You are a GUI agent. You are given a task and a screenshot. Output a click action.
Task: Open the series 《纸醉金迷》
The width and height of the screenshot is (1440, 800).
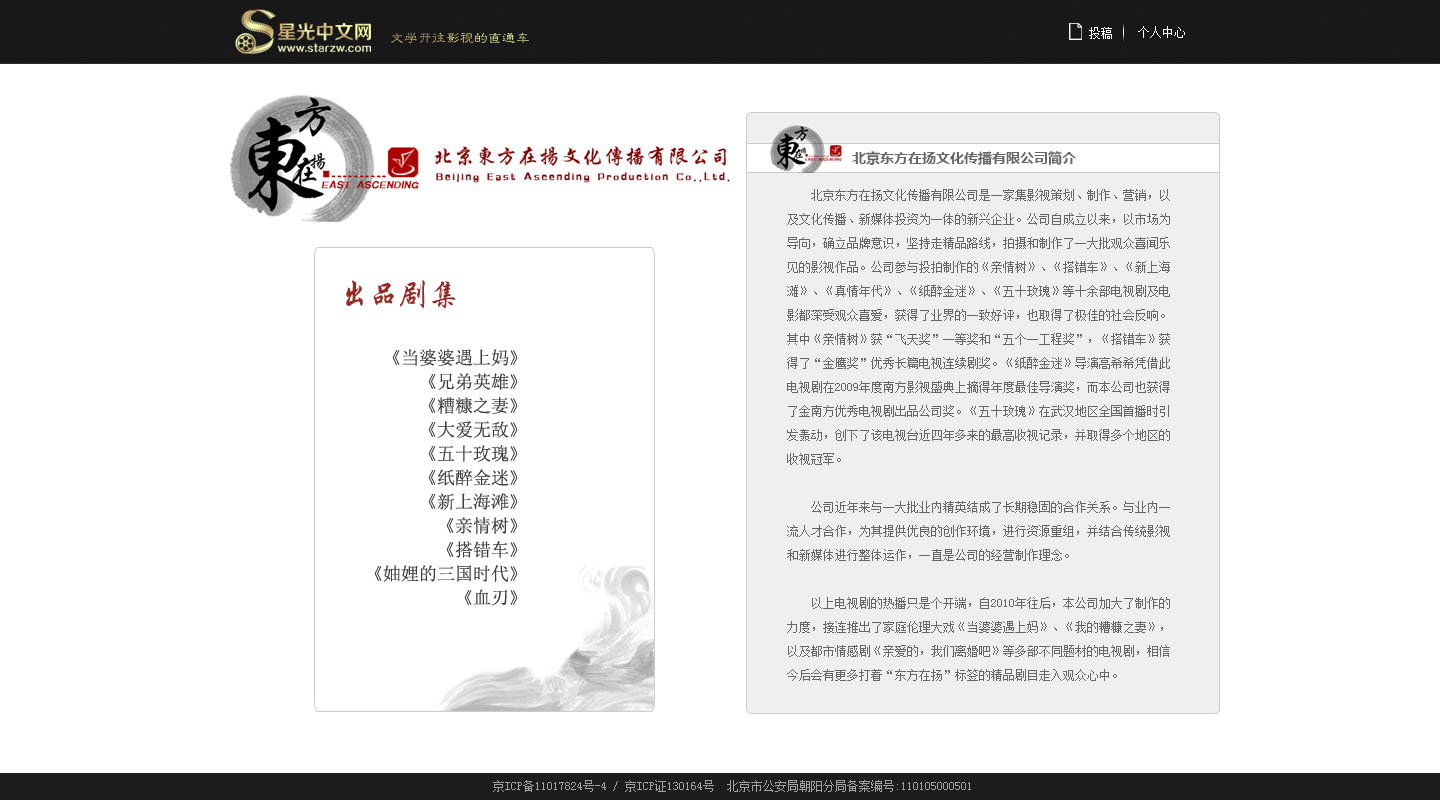point(471,478)
